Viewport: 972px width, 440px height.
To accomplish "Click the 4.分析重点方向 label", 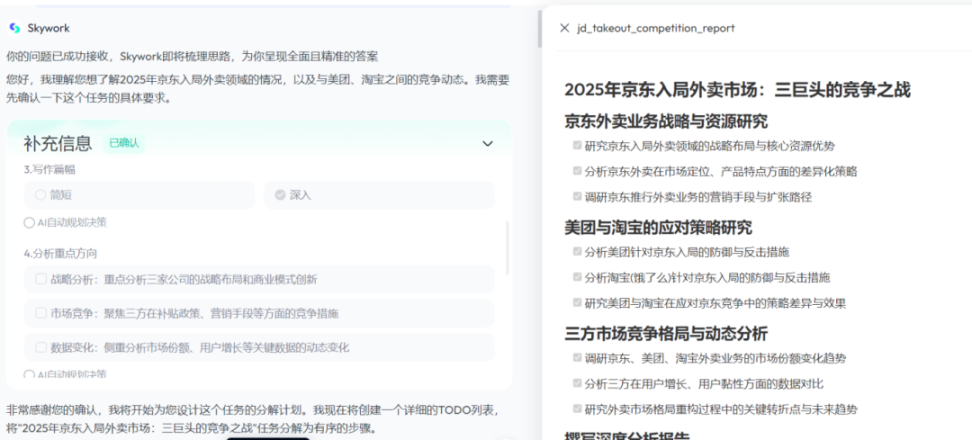I will click(x=60, y=253).
